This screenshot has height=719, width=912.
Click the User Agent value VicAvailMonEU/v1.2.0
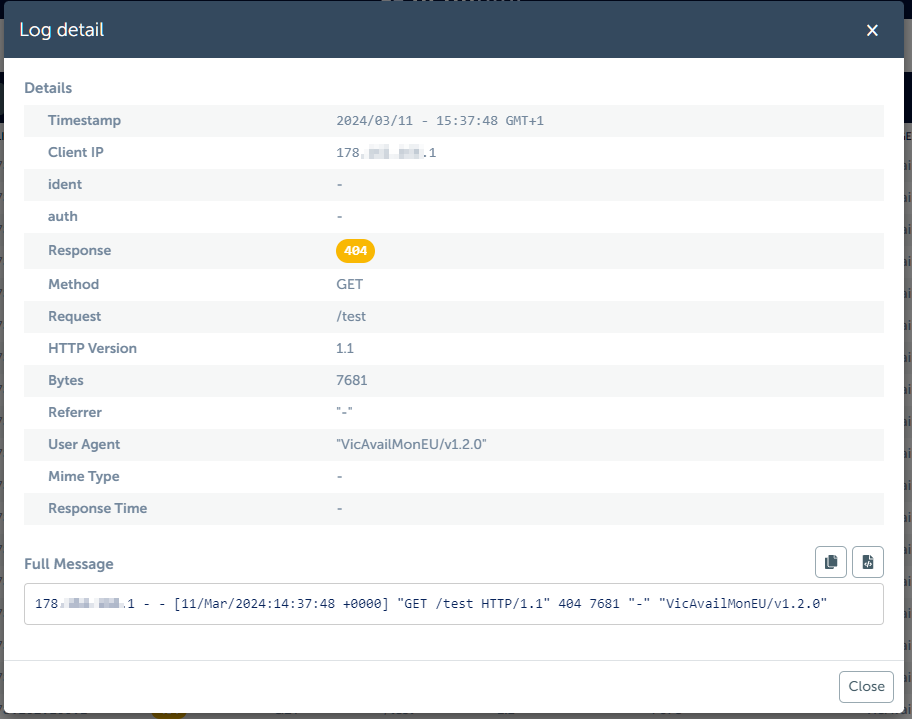(x=411, y=444)
